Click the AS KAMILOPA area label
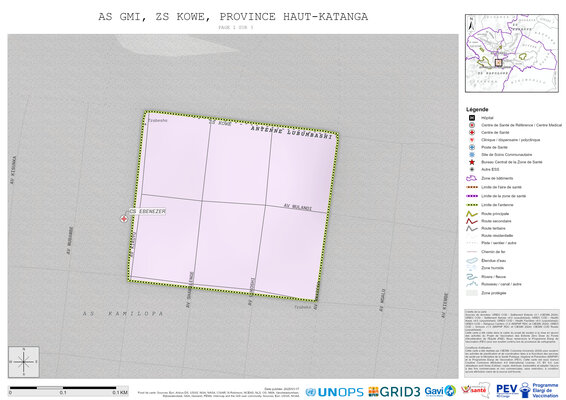The width and height of the screenshot is (566, 400). (123, 313)
